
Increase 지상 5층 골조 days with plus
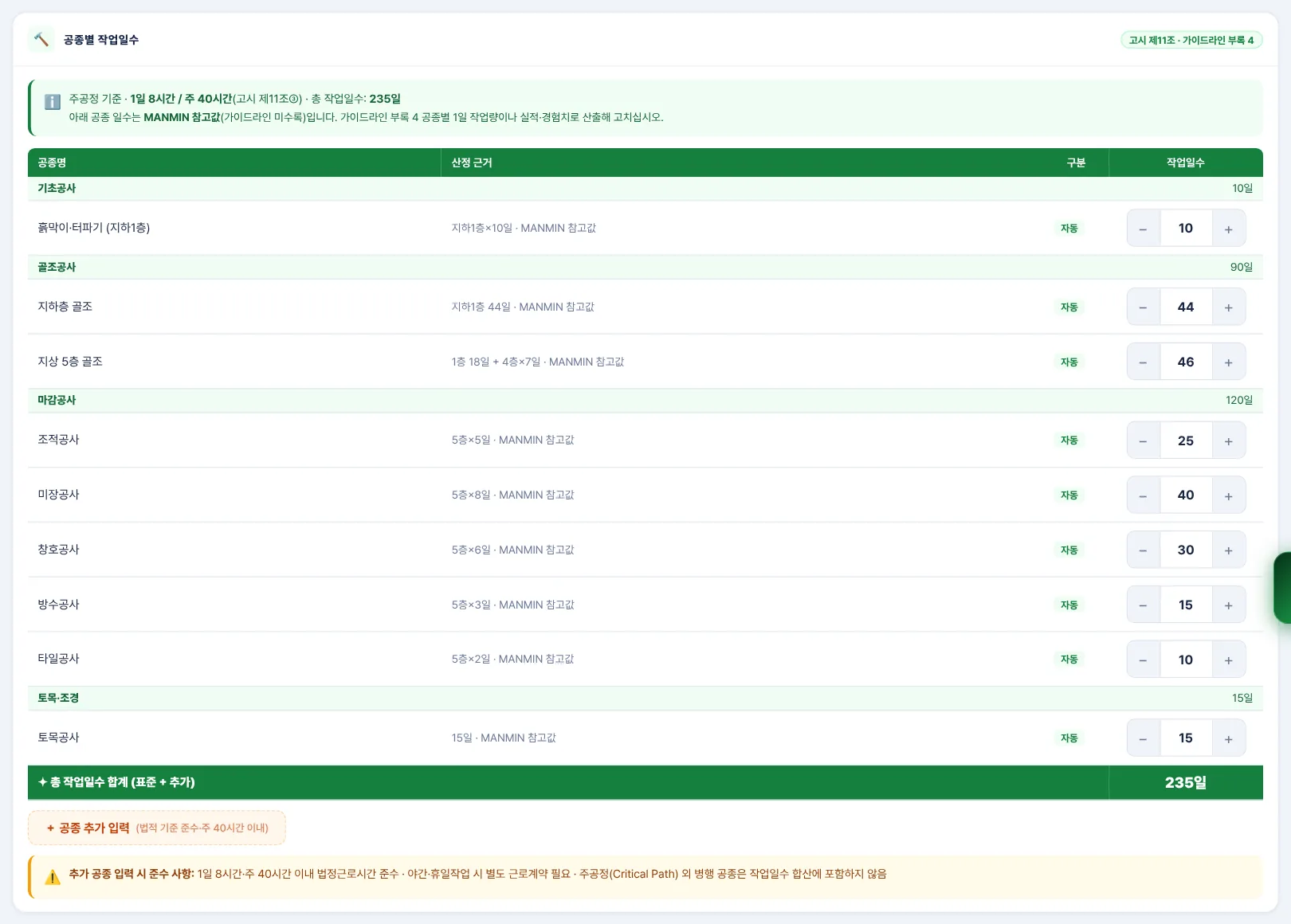point(1229,362)
